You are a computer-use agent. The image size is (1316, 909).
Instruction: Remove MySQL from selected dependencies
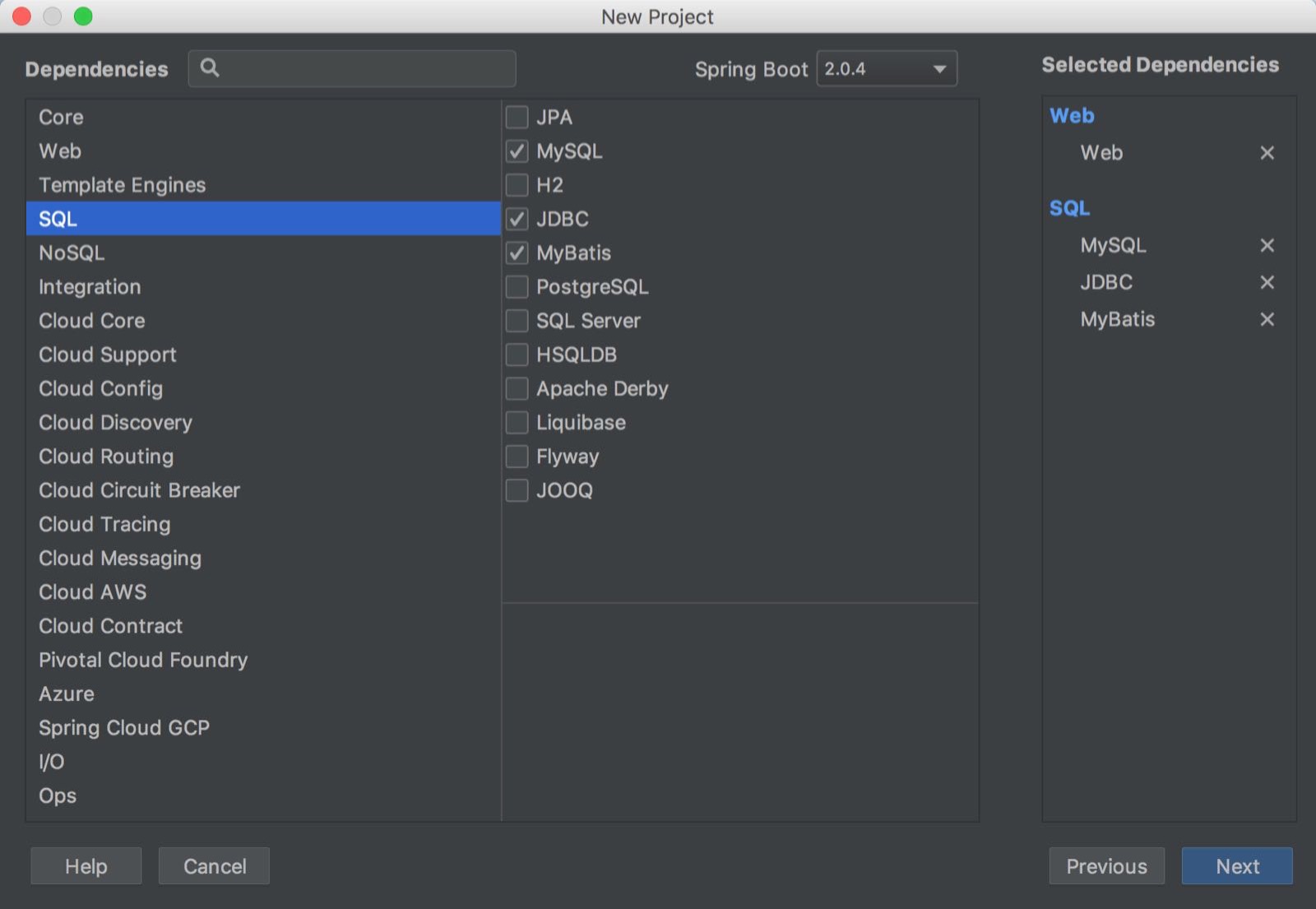(1267, 245)
